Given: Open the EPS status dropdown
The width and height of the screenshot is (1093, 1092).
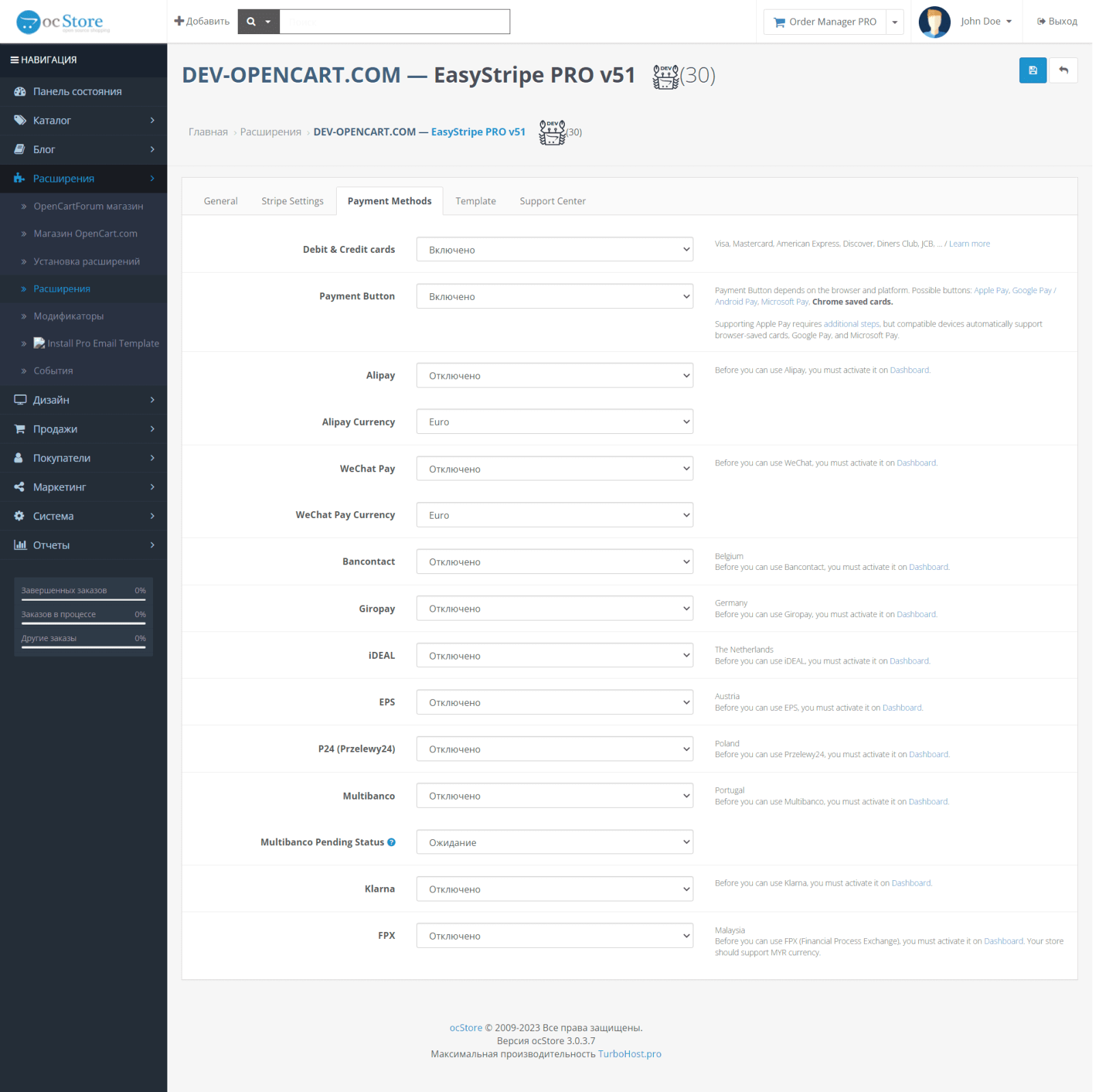Looking at the screenshot, I should (555, 702).
